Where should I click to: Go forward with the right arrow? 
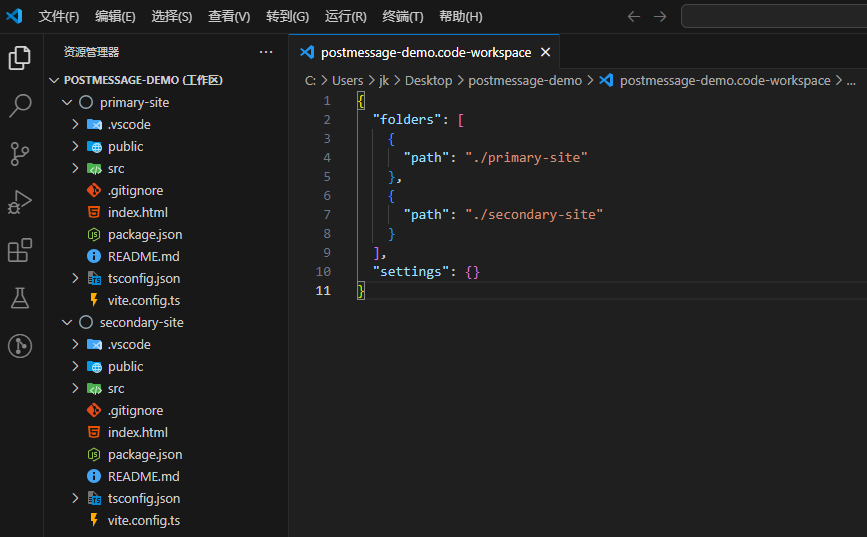coord(660,17)
